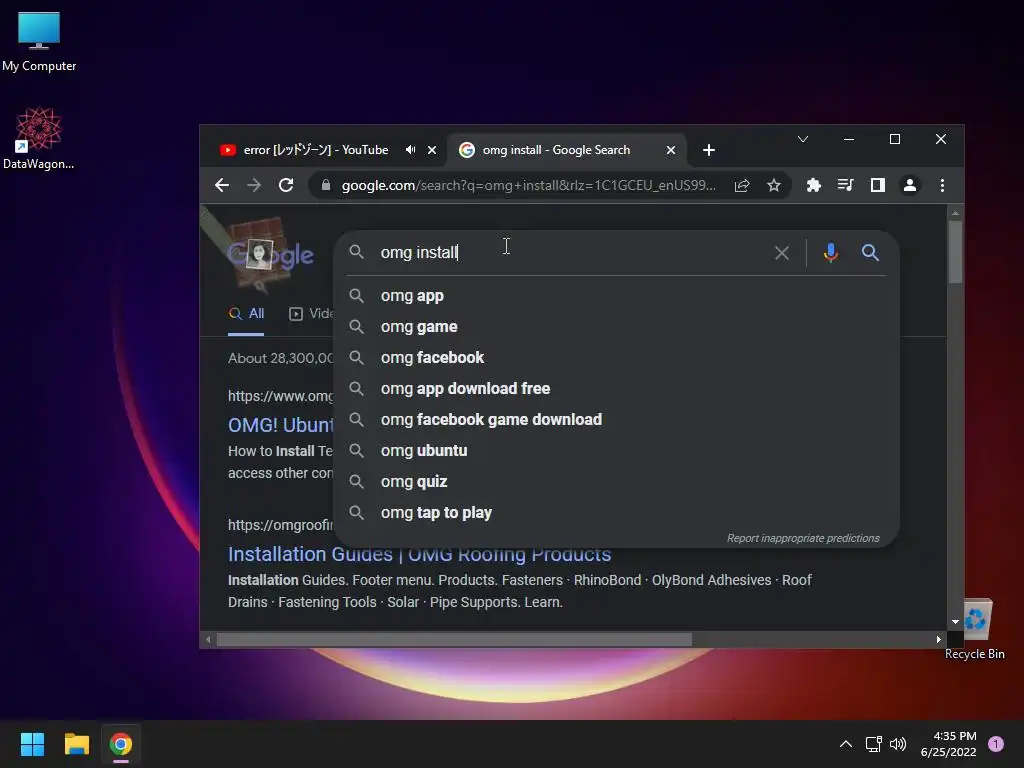Viewport: 1024px width, 768px height.
Task: Click the 'About 28,300,00' results count text
Action: click(281, 359)
